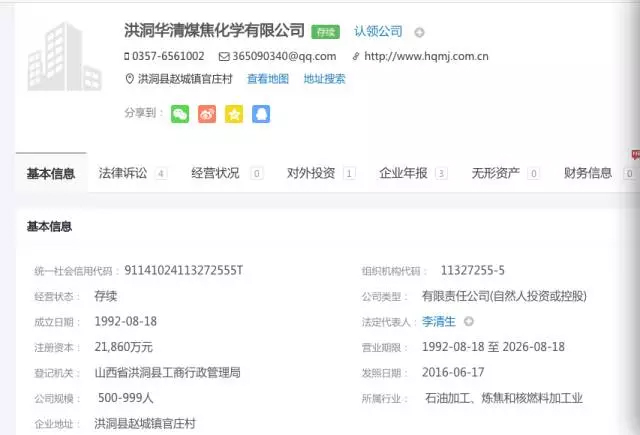Click the 地址搜索 link
Screen dimensions: 640x435
pos(324,79)
